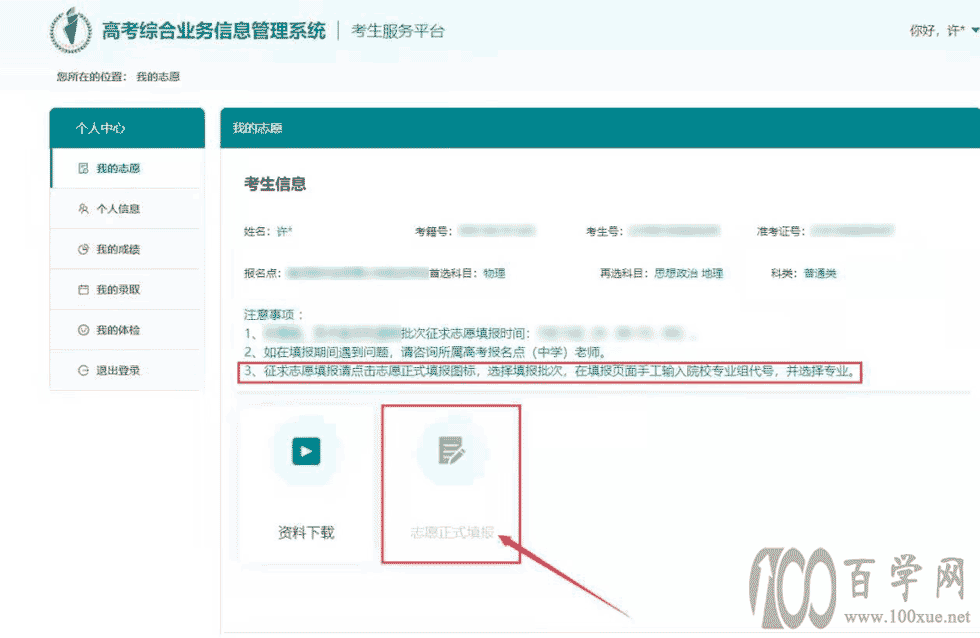Click the 您所在的位置 label
980x638 pixels.
[91, 76]
